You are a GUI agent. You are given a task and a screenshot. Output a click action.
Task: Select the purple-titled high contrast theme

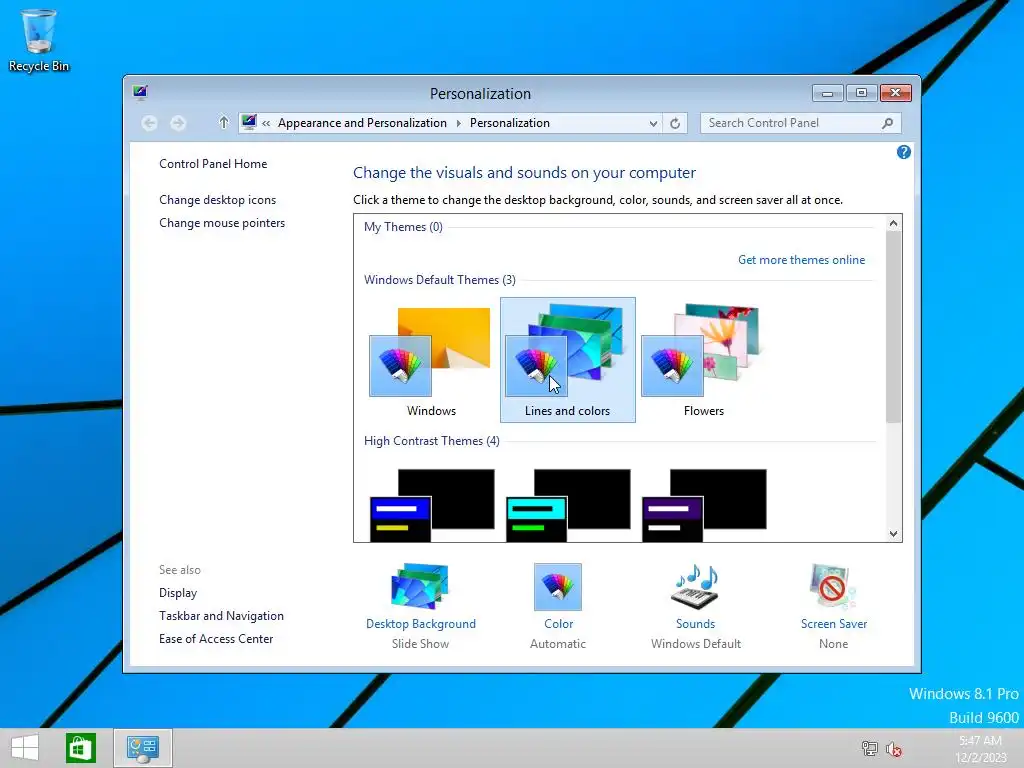point(704,505)
